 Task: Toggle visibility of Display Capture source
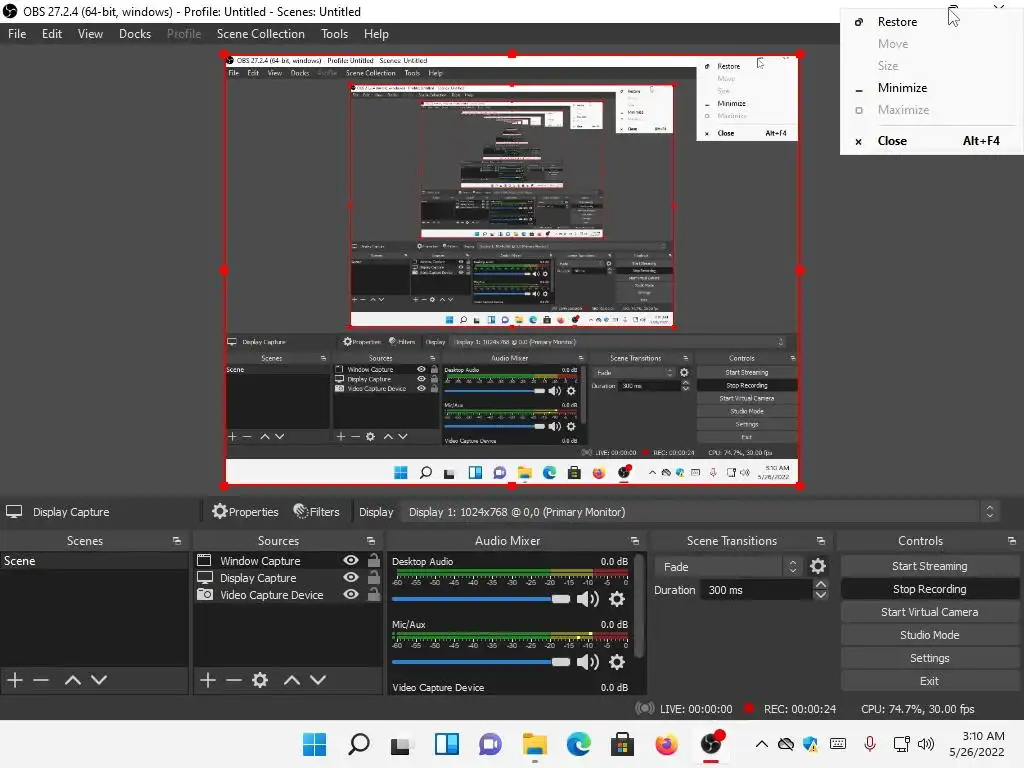click(351, 577)
